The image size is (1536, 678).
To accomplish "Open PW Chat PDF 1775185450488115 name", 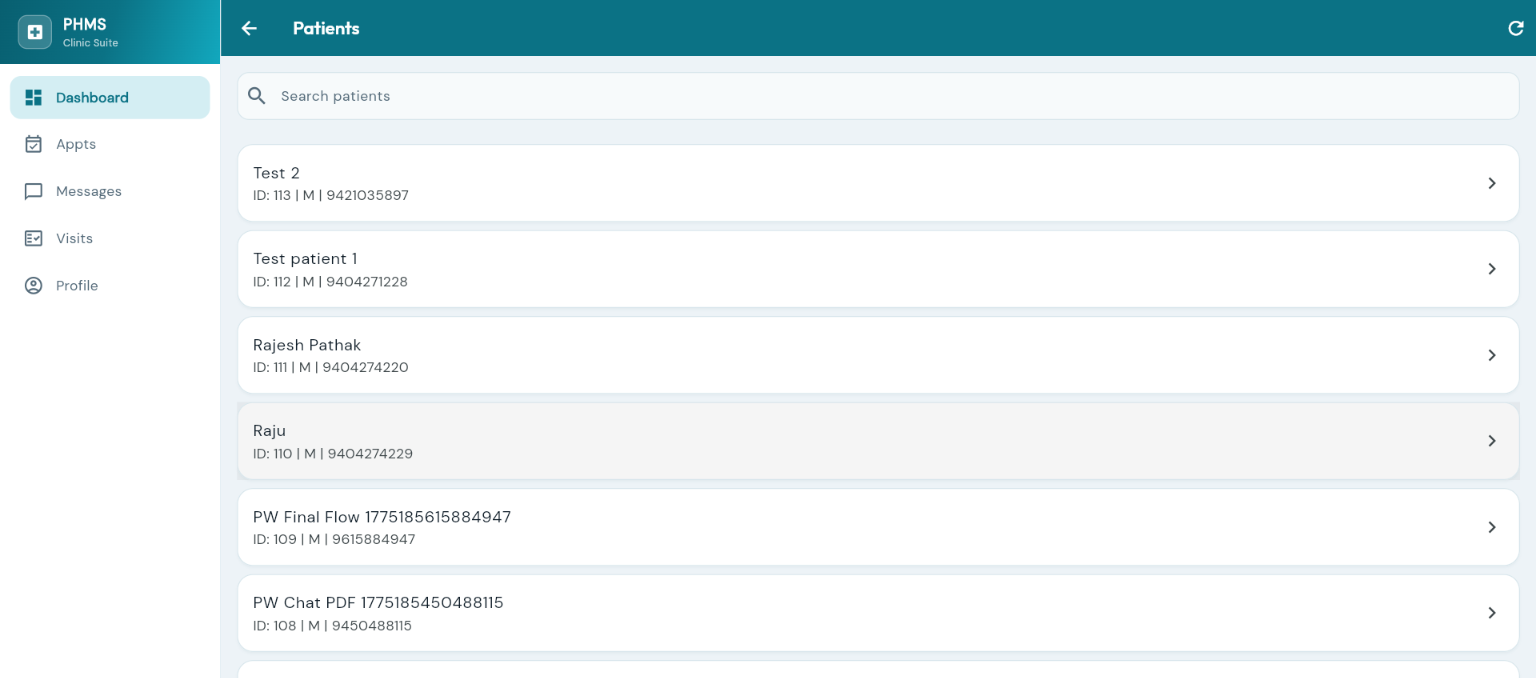I will point(378,603).
